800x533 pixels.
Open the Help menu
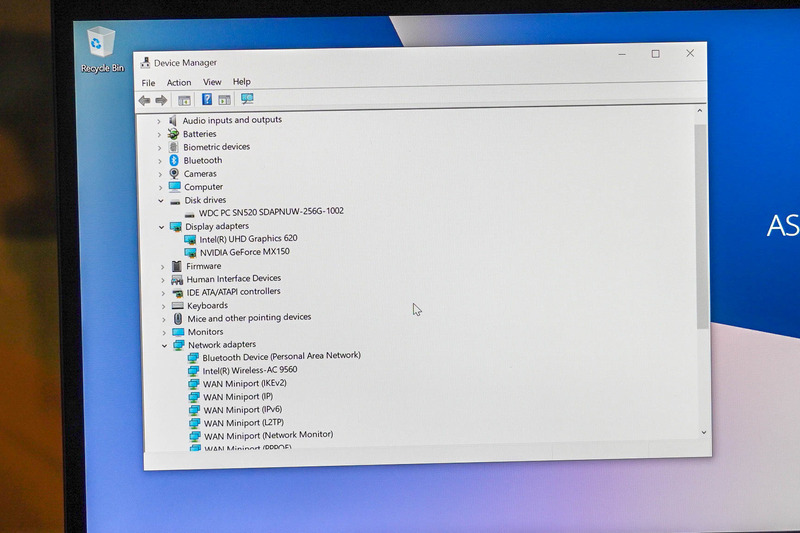(x=242, y=81)
